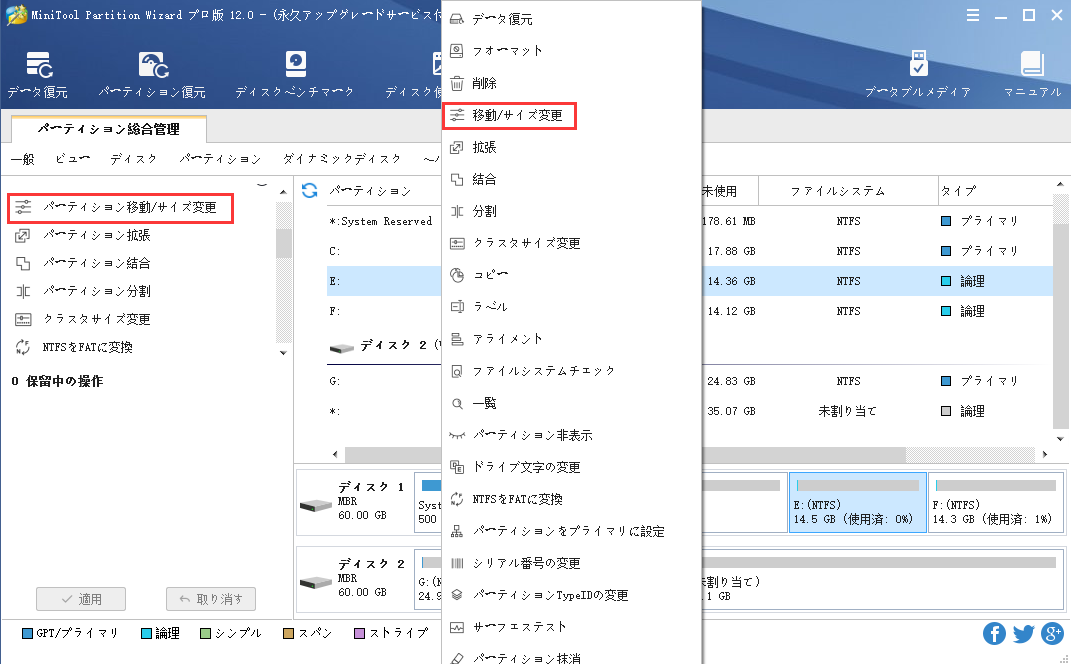Choose 削除 in the context menu
1071x664 pixels.
[x=484, y=84]
